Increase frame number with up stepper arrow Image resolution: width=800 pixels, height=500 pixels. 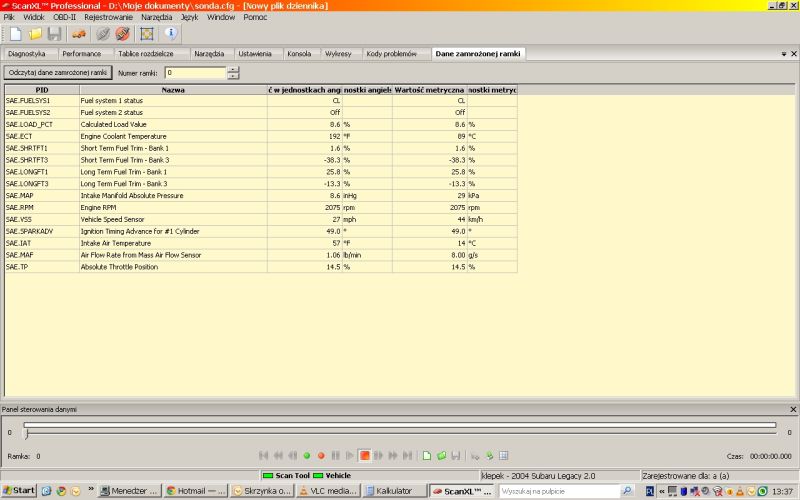pos(233,69)
